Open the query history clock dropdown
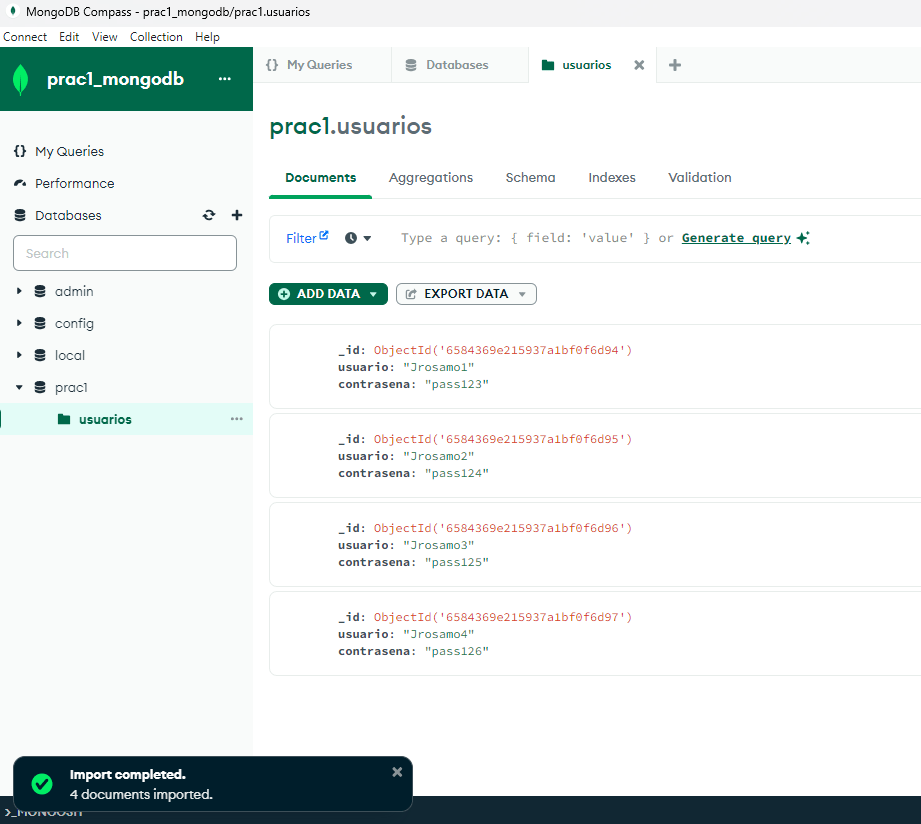This screenshot has width=921, height=824. [x=358, y=238]
